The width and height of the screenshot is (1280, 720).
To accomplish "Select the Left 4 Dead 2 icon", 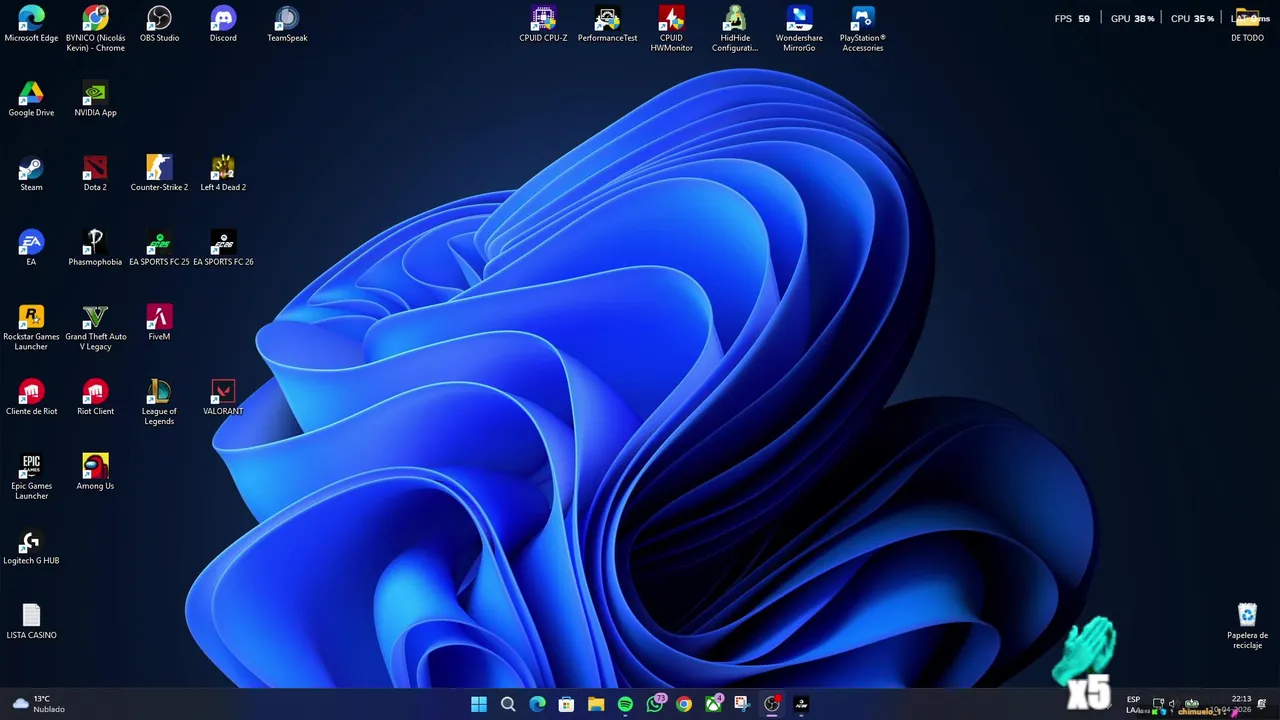I will tap(223, 174).
